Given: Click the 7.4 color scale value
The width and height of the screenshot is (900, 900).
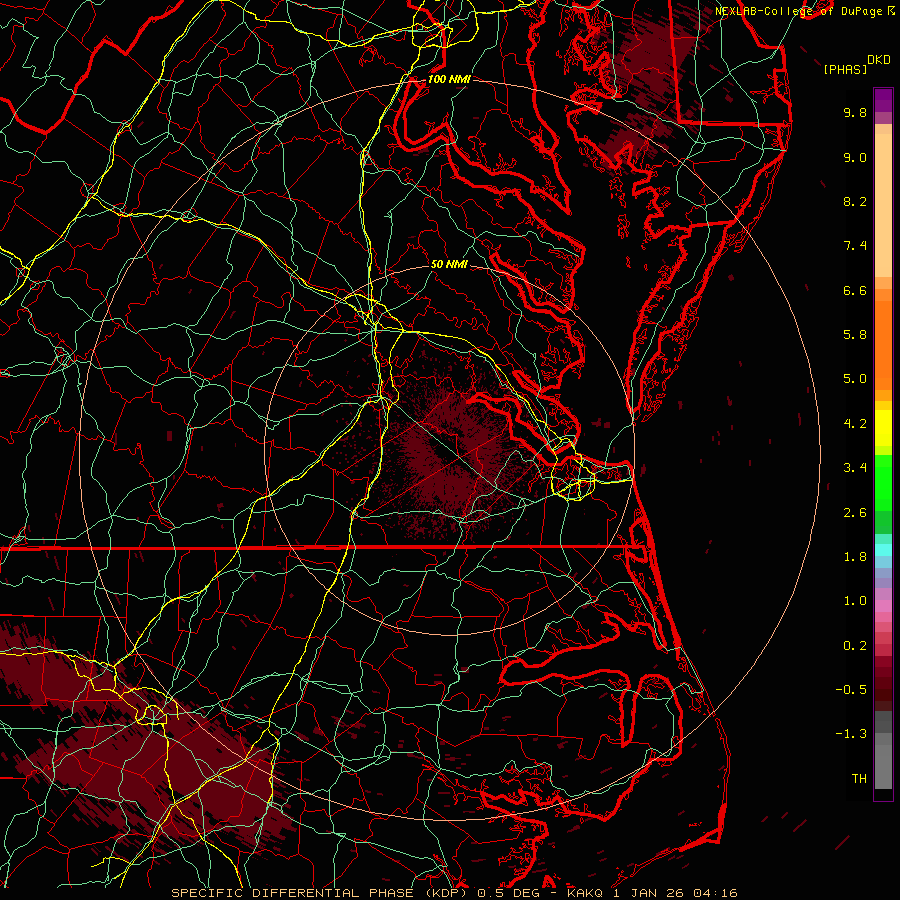Looking at the screenshot, I should (x=855, y=246).
